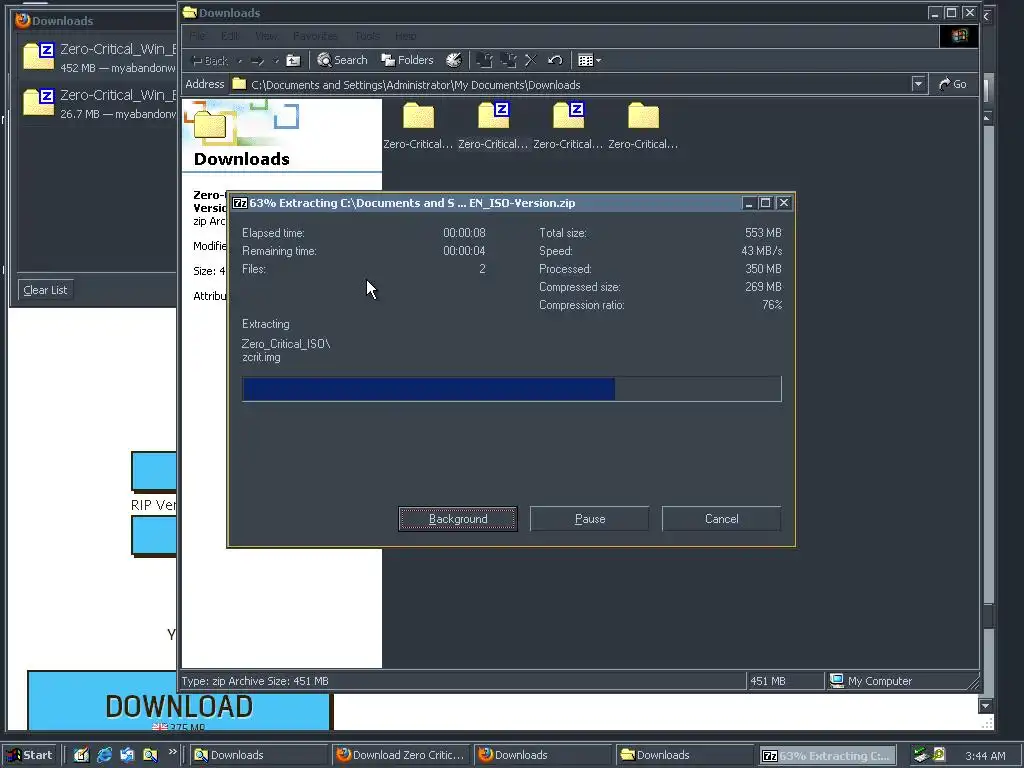Click the fourth Quick Launch search icon
1024x768 pixels.
[150, 755]
